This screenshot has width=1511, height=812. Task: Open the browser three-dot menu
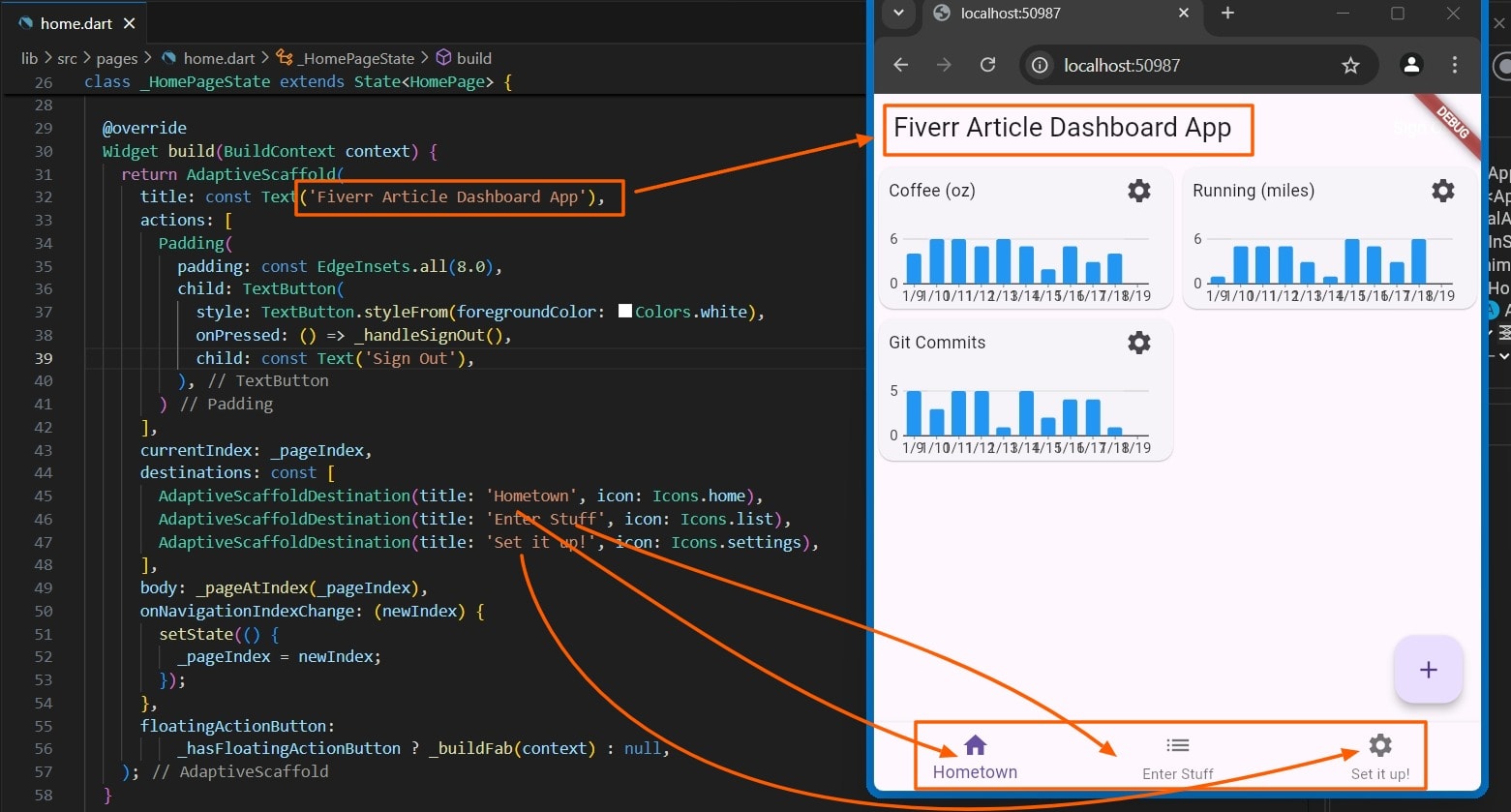click(1454, 65)
